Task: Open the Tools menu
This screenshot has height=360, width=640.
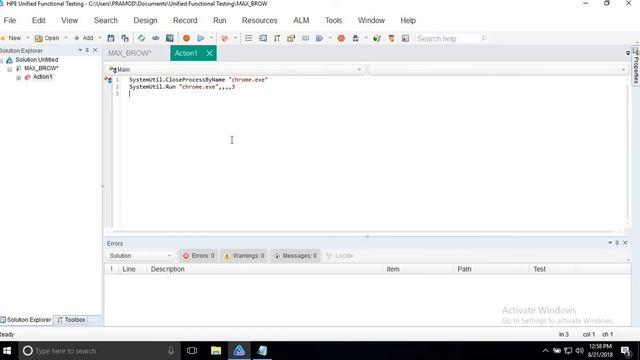Action: point(333,20)
